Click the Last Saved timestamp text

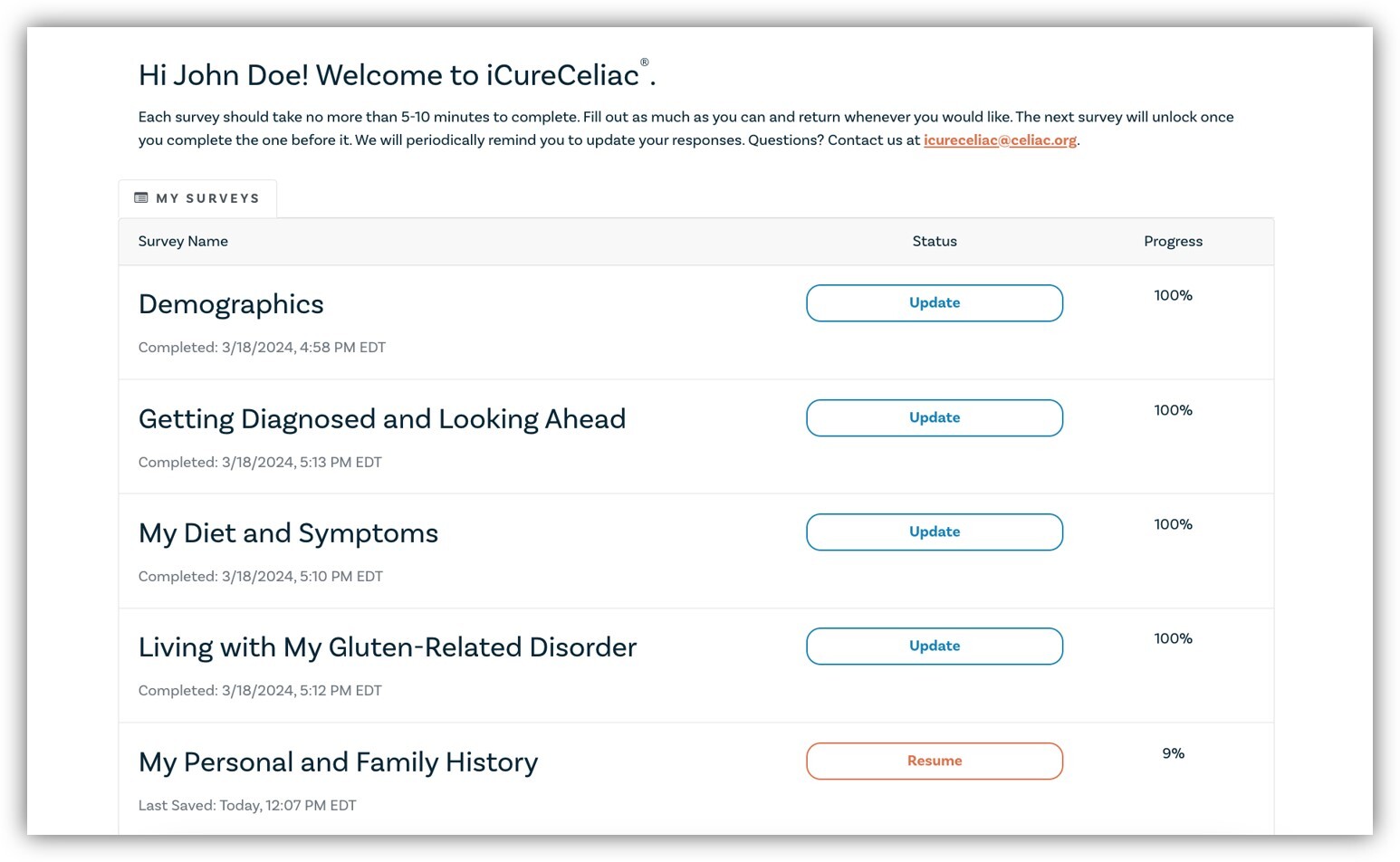click(x=246, y=805)
